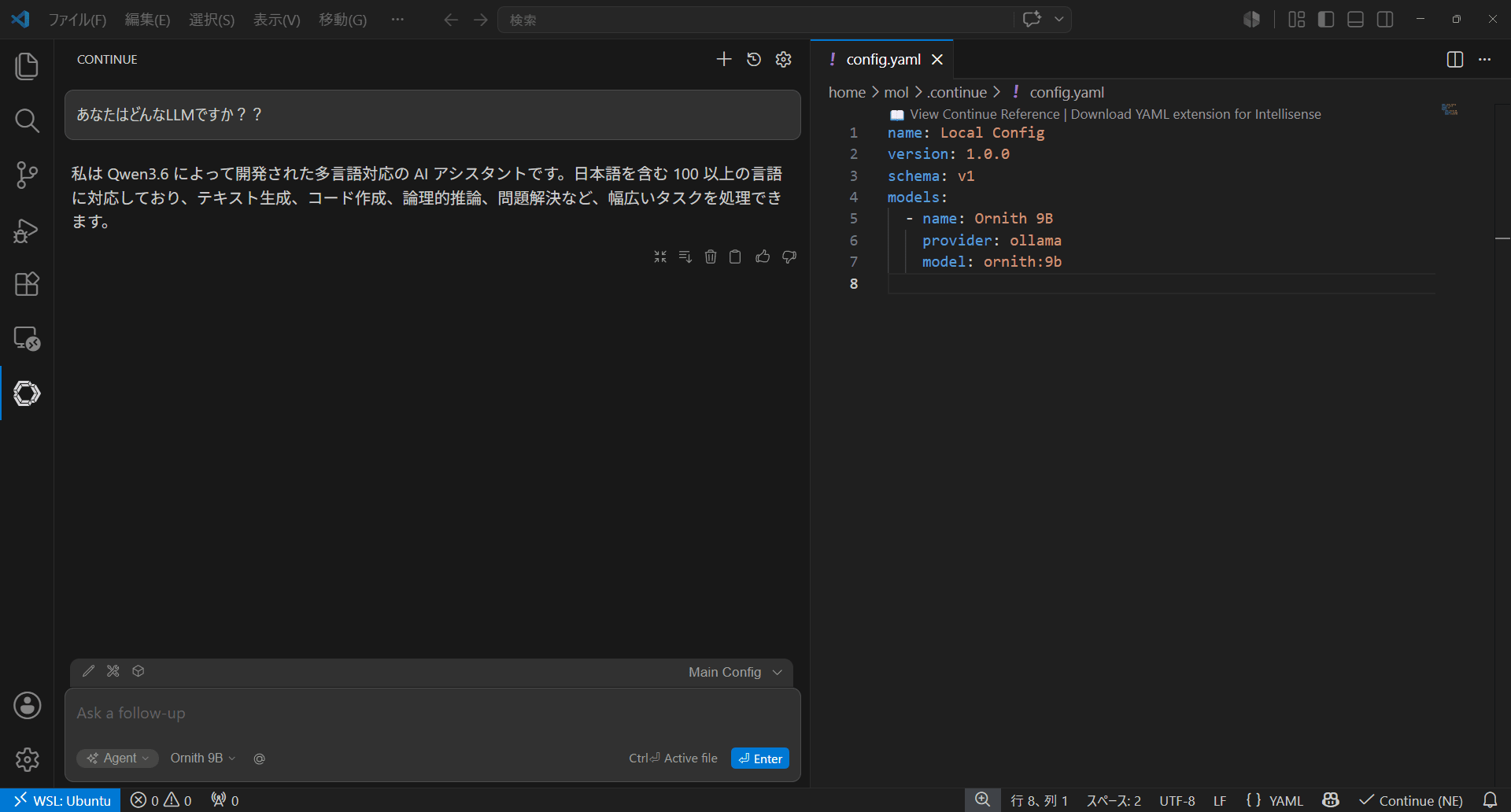The height and width of the screenshot is (812, 1511).
Task: Click the Copilot status icon in status bar
Action: click(1331, 800)
